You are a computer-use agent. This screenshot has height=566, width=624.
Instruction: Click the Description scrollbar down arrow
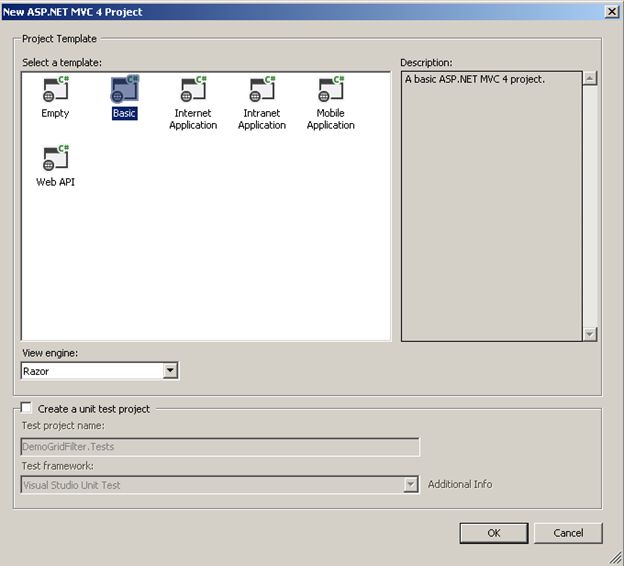[590, 334]
